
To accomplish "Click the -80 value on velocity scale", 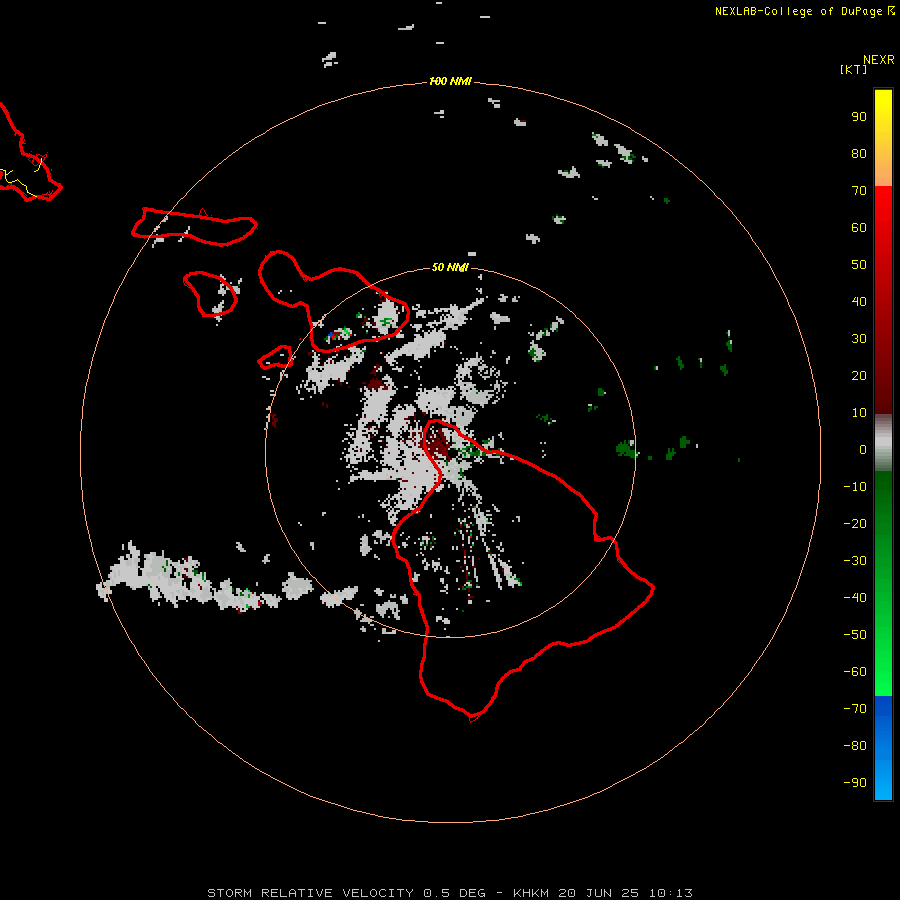I will point(855,746).
